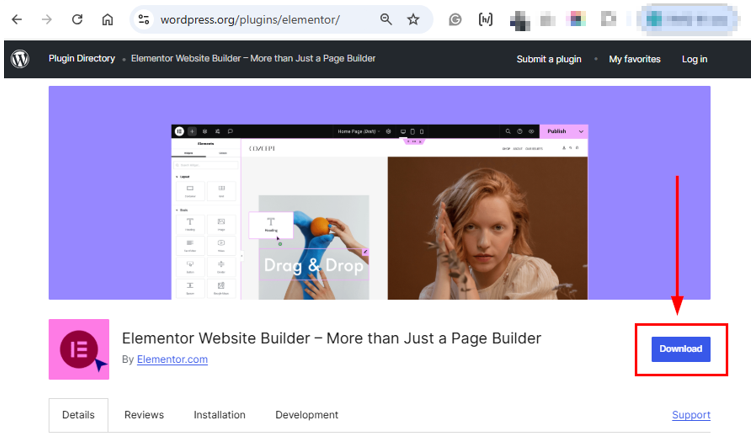The image size is (752, 434).
Task: Open the Hypothesis [h/] extension icon
Action: point(485,20)
